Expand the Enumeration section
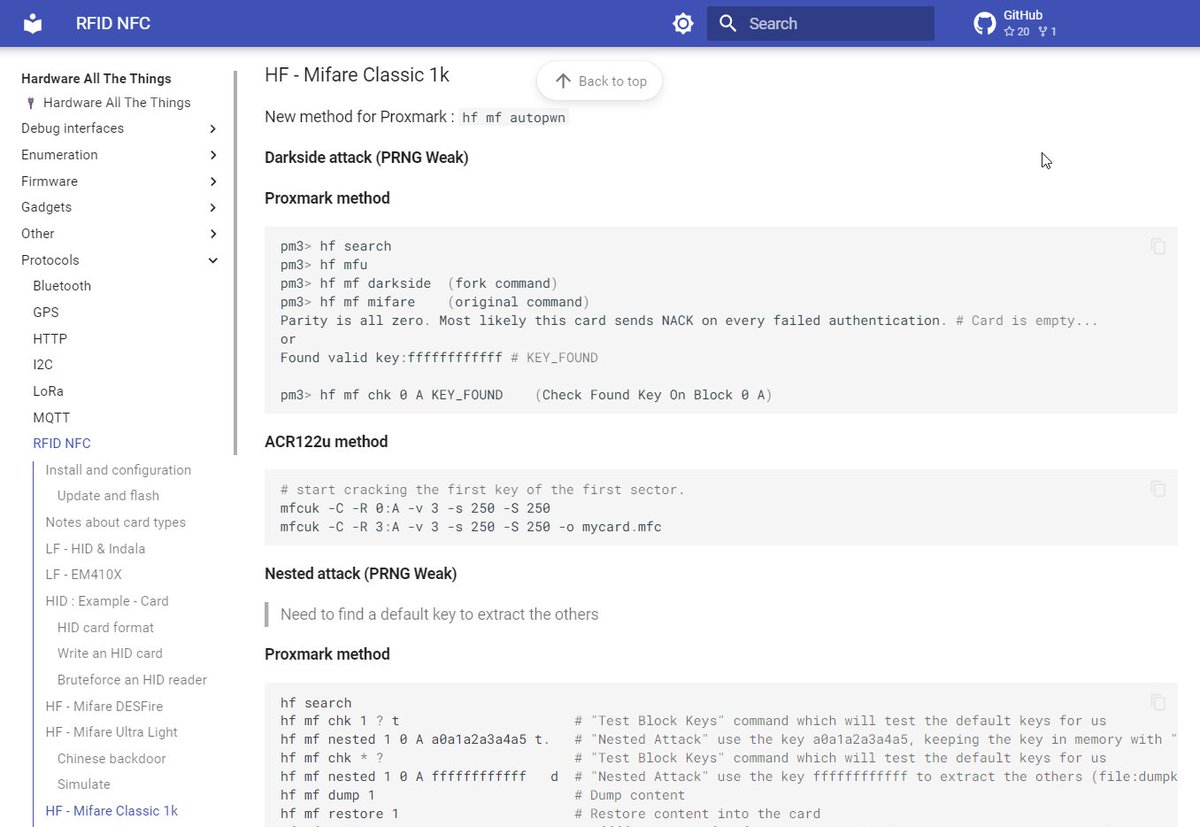Screen dimensions: 1200x827 tap(213, 155)
